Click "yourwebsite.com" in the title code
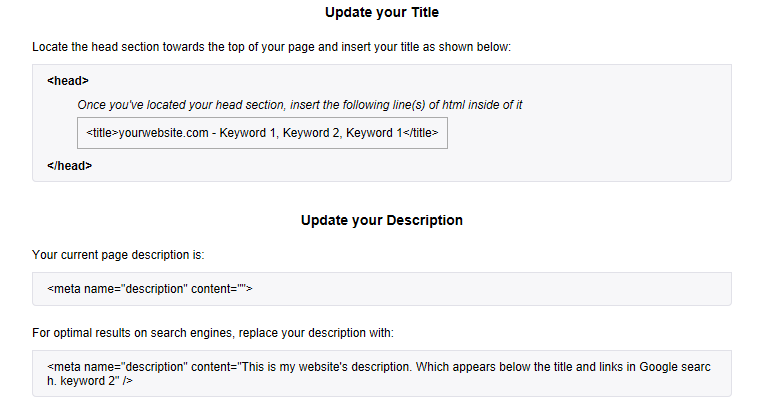The image size is (757, 419). tap(163, 133)
